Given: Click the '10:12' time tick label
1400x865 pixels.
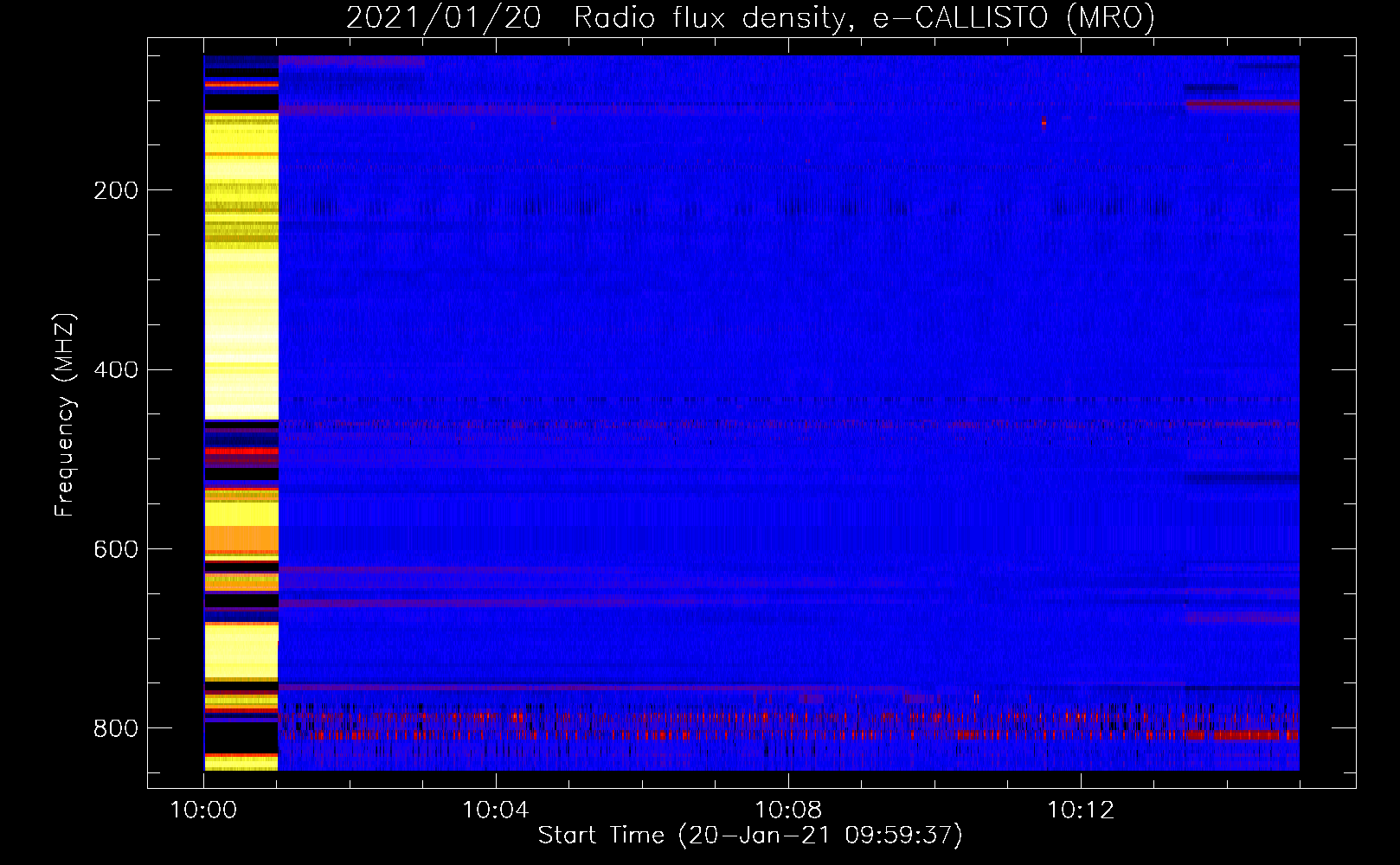Looking at the screenshot, I should point(1080,810).
